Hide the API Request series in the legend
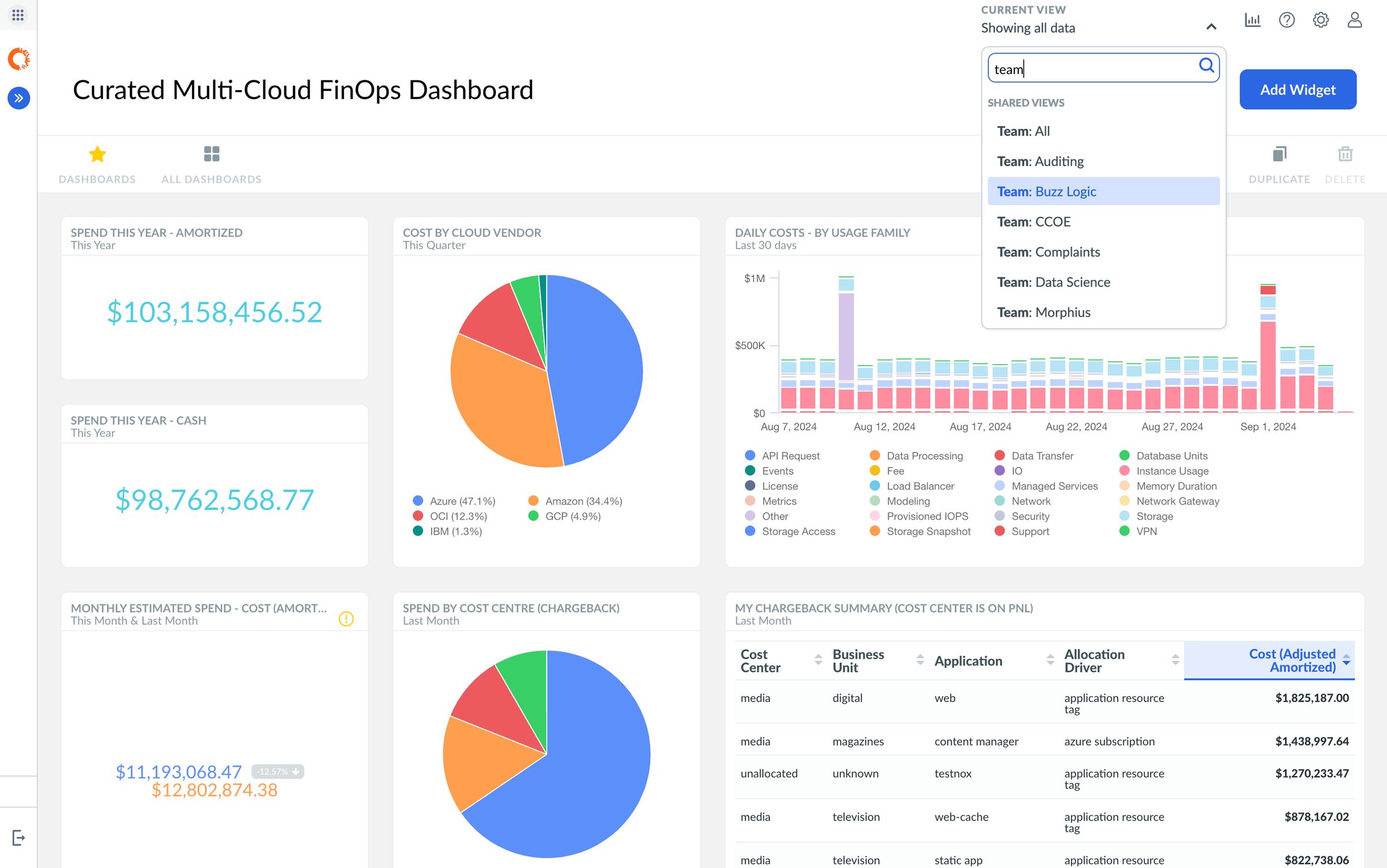Viewport: 1387px width, 868px height. click(790, 455)
